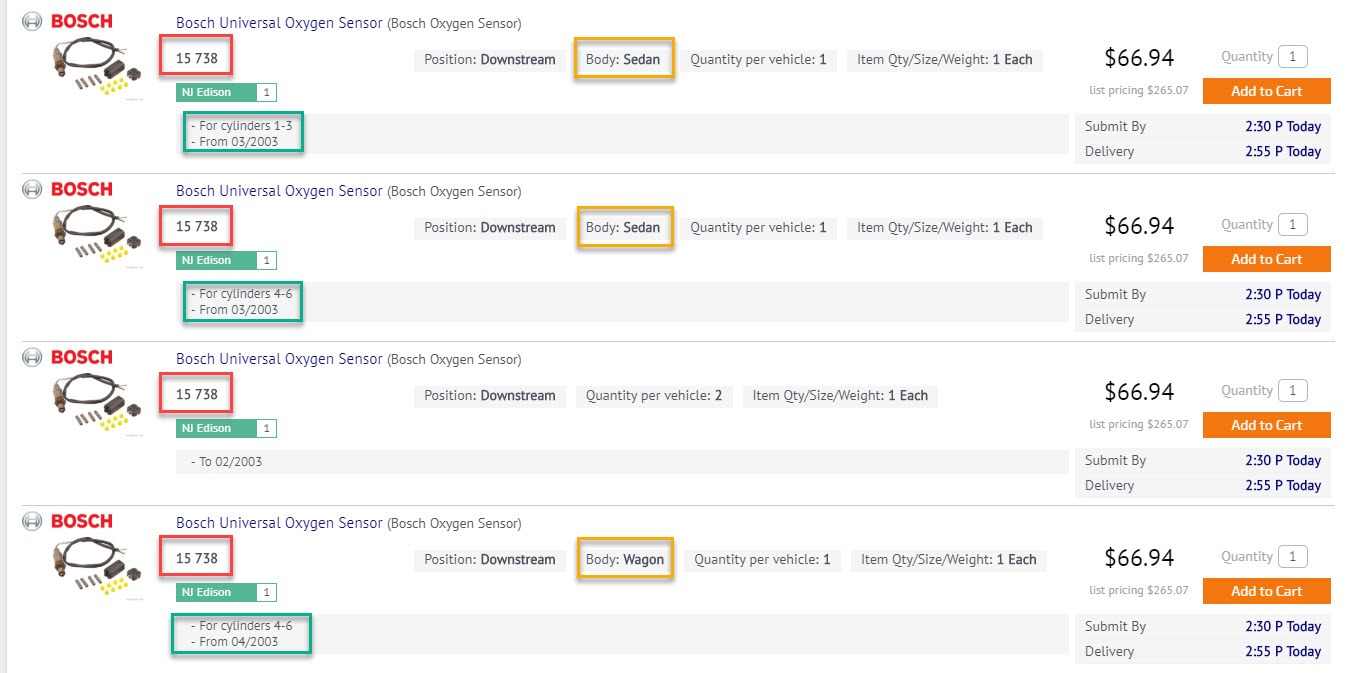Viewport: 1350px width, 673px height.
Task: Click the Bosch logo in the To 02/2003 row
Action: (81, 357)
